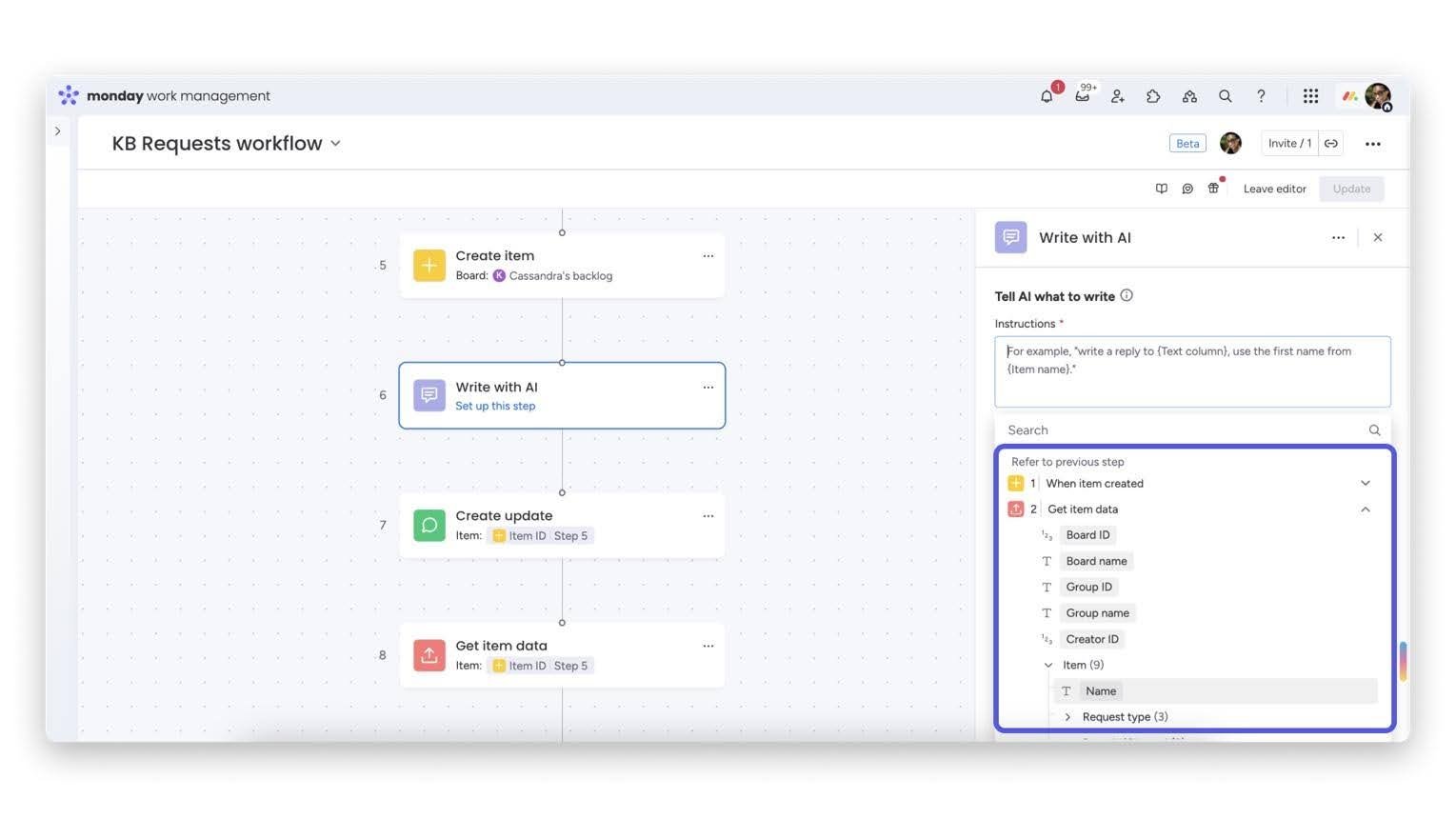
Task: Open Create update step three-dot menu
Action: (708, 516)
